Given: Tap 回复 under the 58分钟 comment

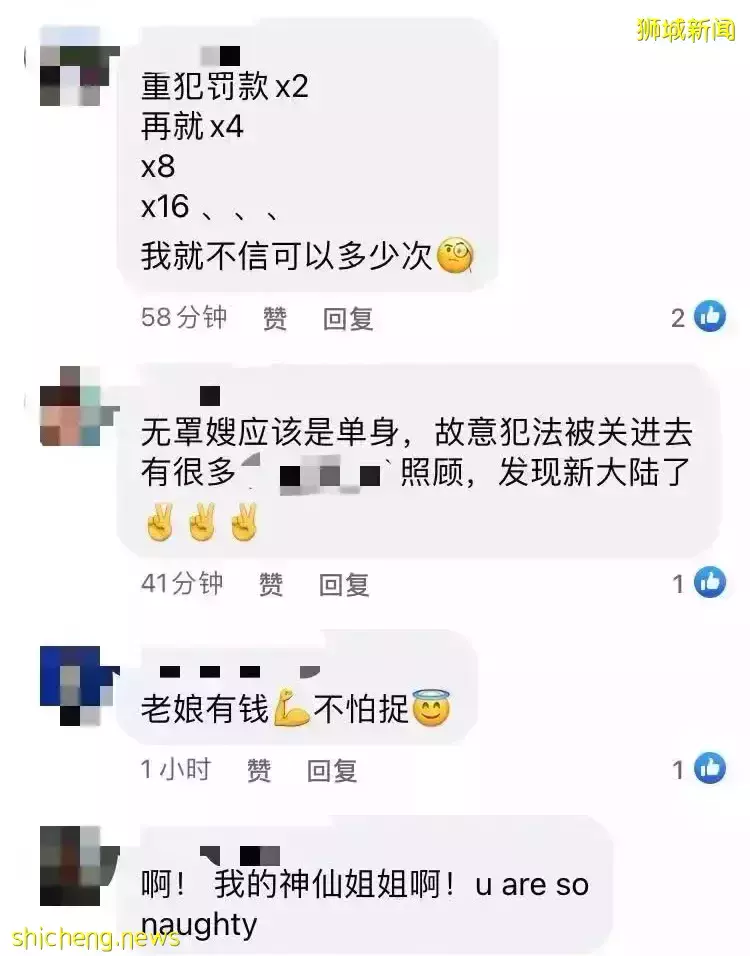Looking at the screenshot, I should (348, 318).
